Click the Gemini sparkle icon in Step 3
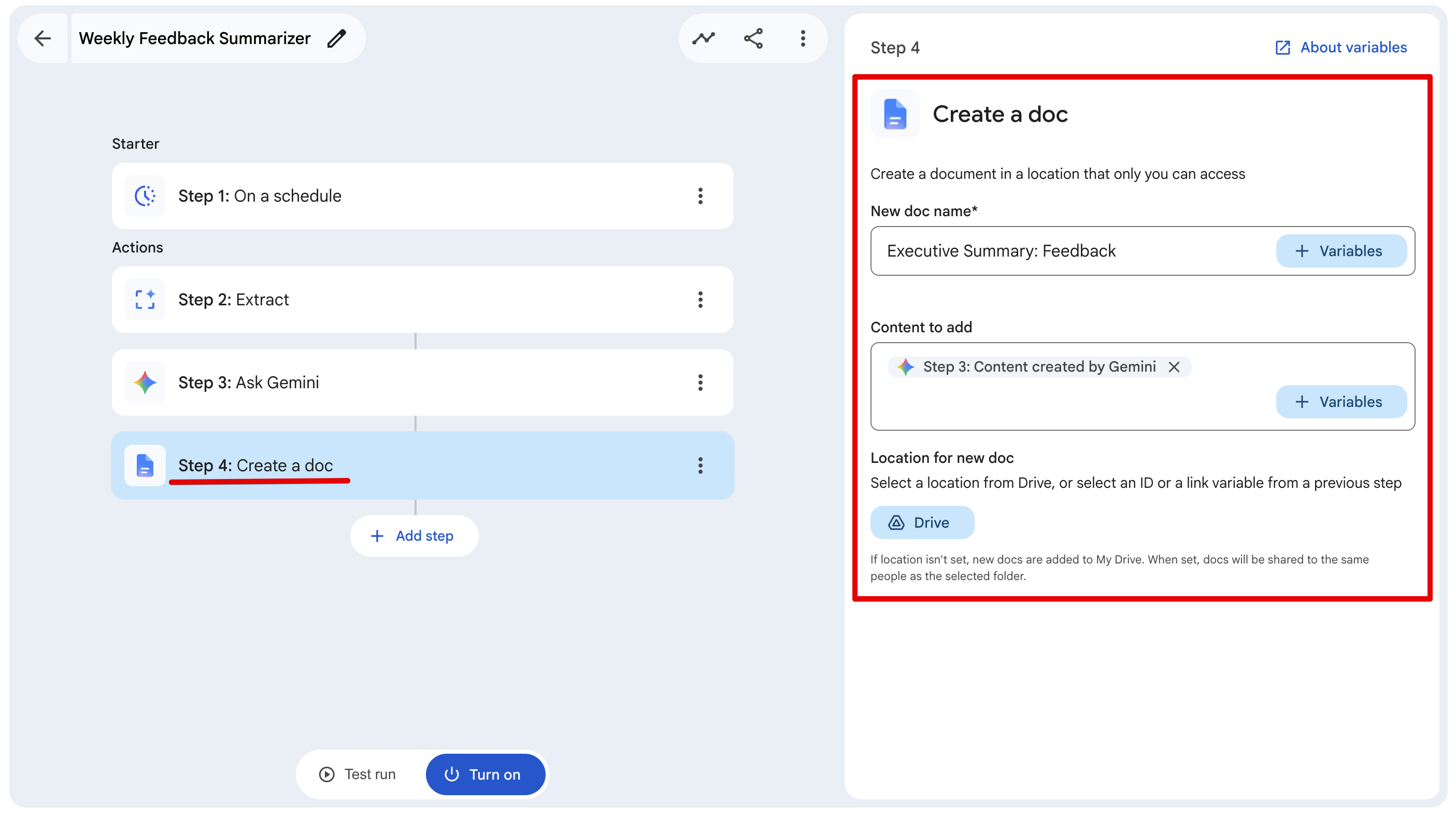This screenshot has width=1456, height=818. coord(145,383)
